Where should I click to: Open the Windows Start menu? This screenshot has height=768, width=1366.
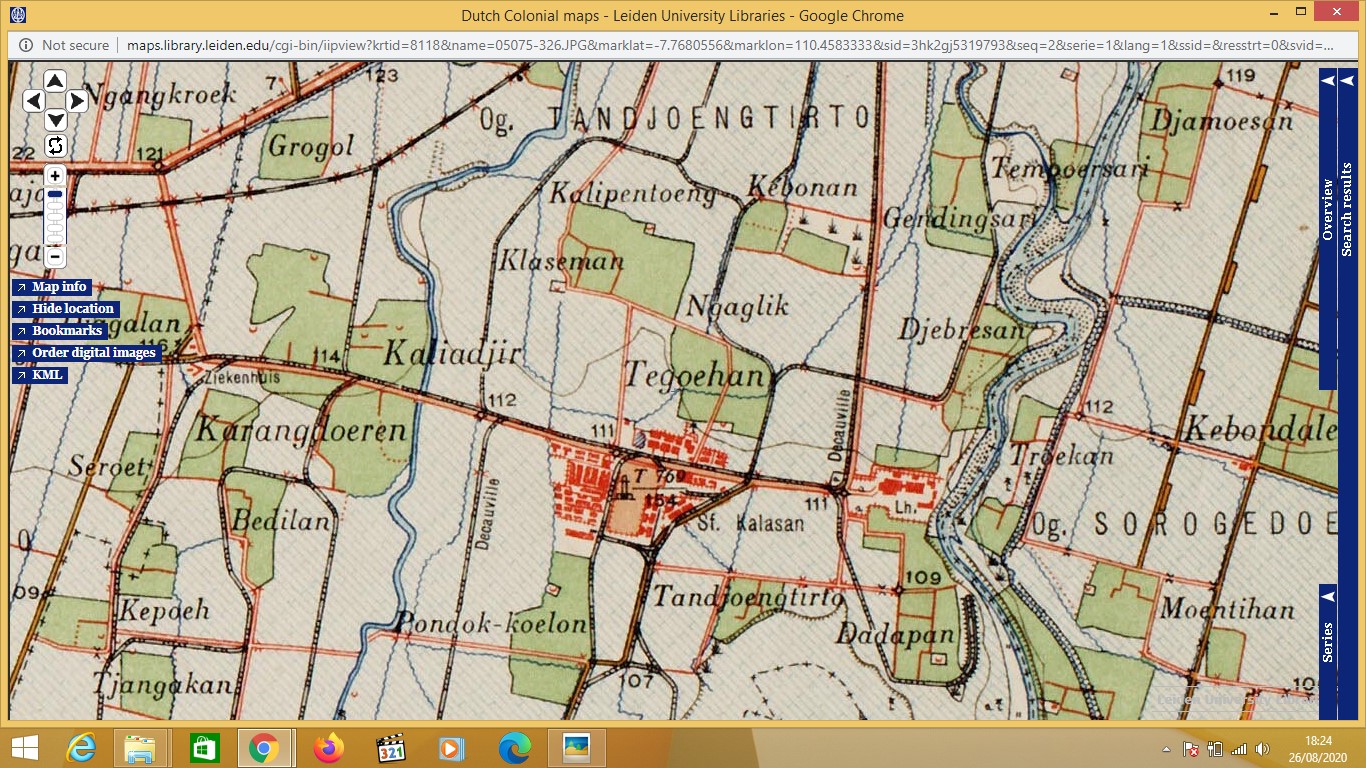pos(24,748)
